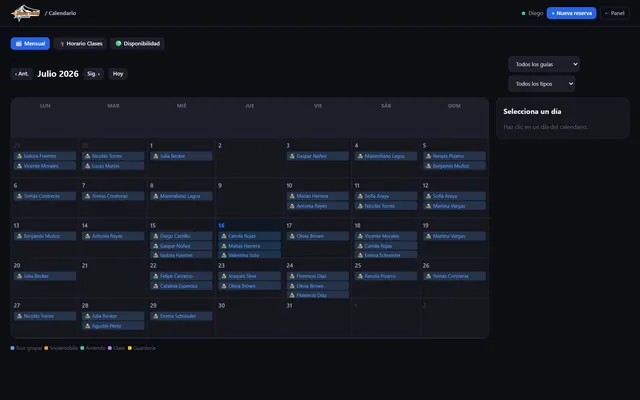Click the mountain icon on Julia Becker July 1 booking
Viewport: 640px width, 400px height.
[156, 156]
